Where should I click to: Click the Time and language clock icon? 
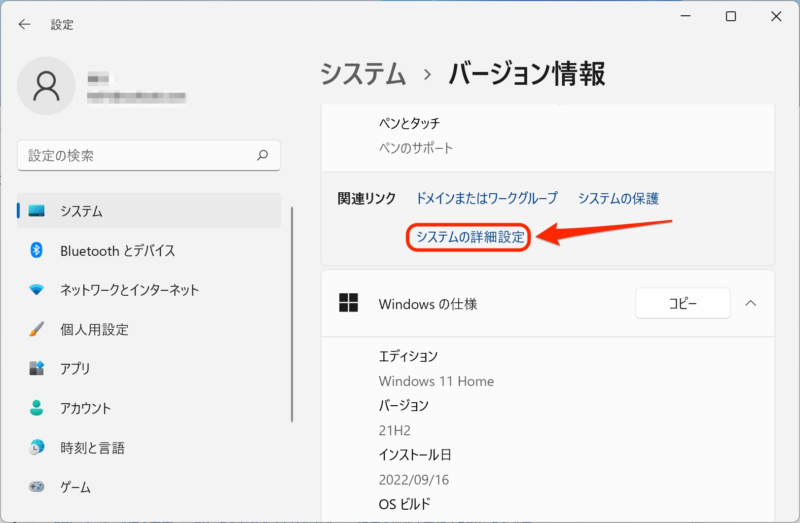[36, 447]
